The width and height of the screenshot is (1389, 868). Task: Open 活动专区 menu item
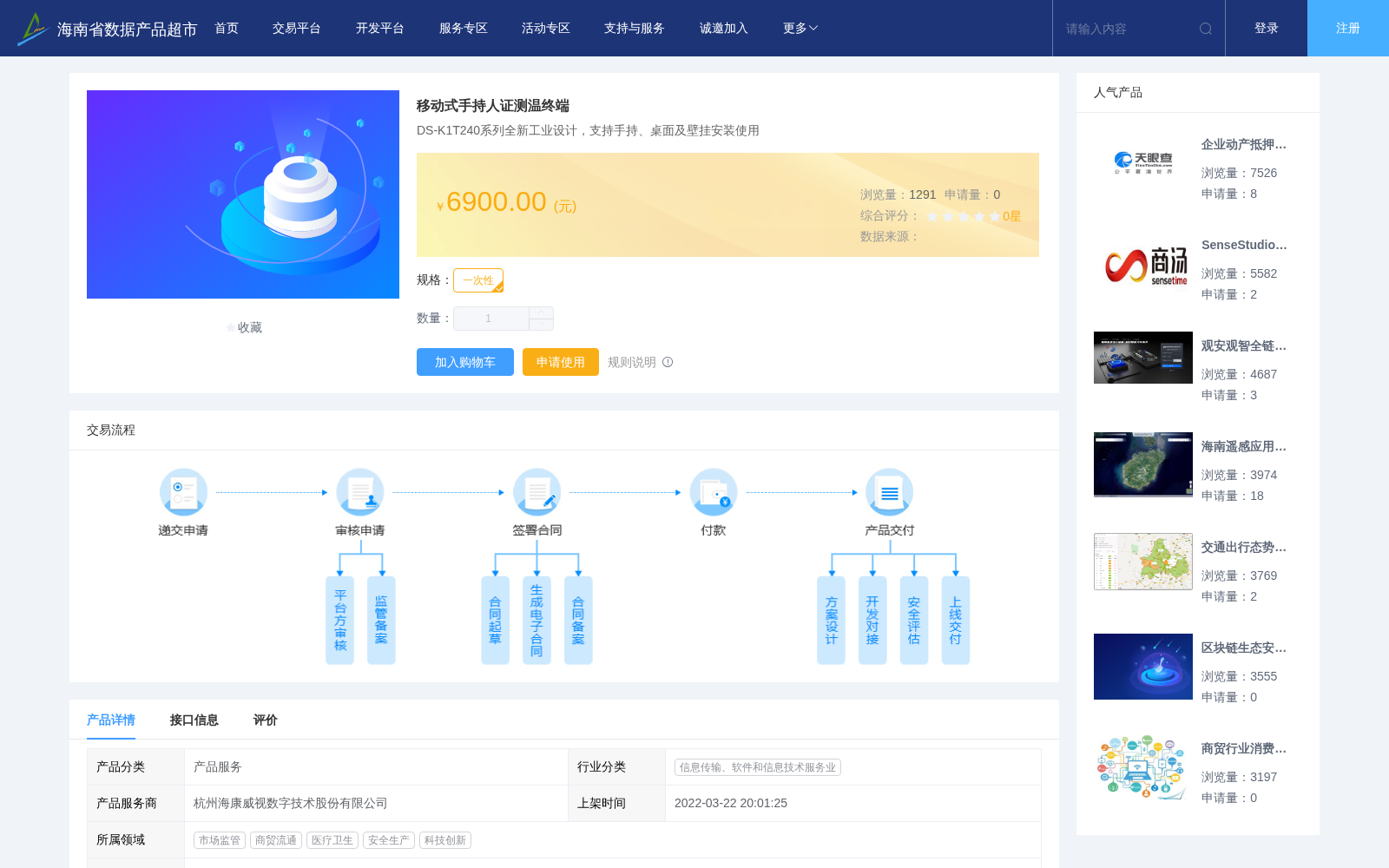click(x=546, y=29)
